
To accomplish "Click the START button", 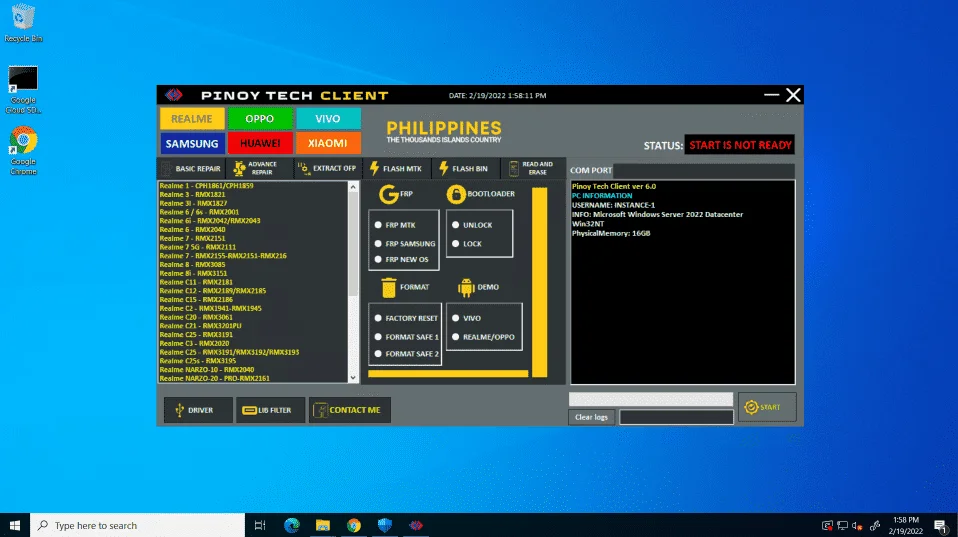I will (x=767, y=407).
